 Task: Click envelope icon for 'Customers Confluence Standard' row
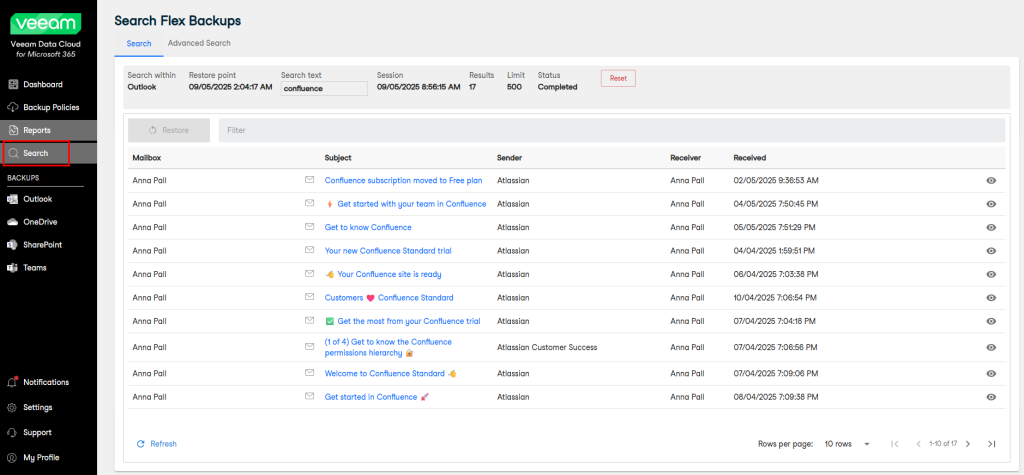click(310, 297)
